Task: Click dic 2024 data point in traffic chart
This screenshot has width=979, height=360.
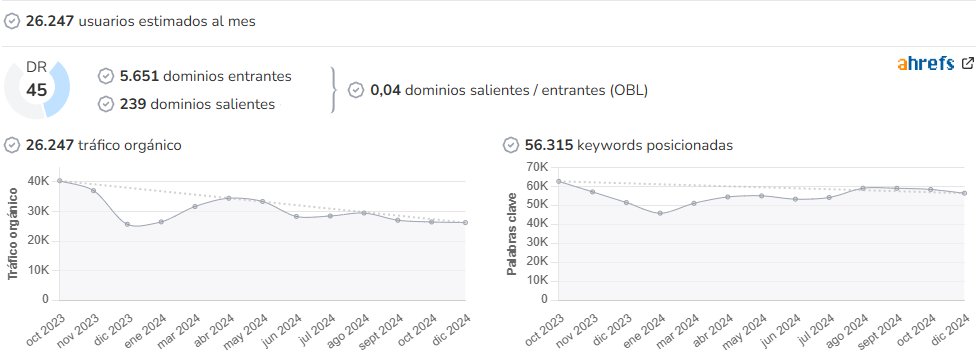Action: tap(465, 223)
